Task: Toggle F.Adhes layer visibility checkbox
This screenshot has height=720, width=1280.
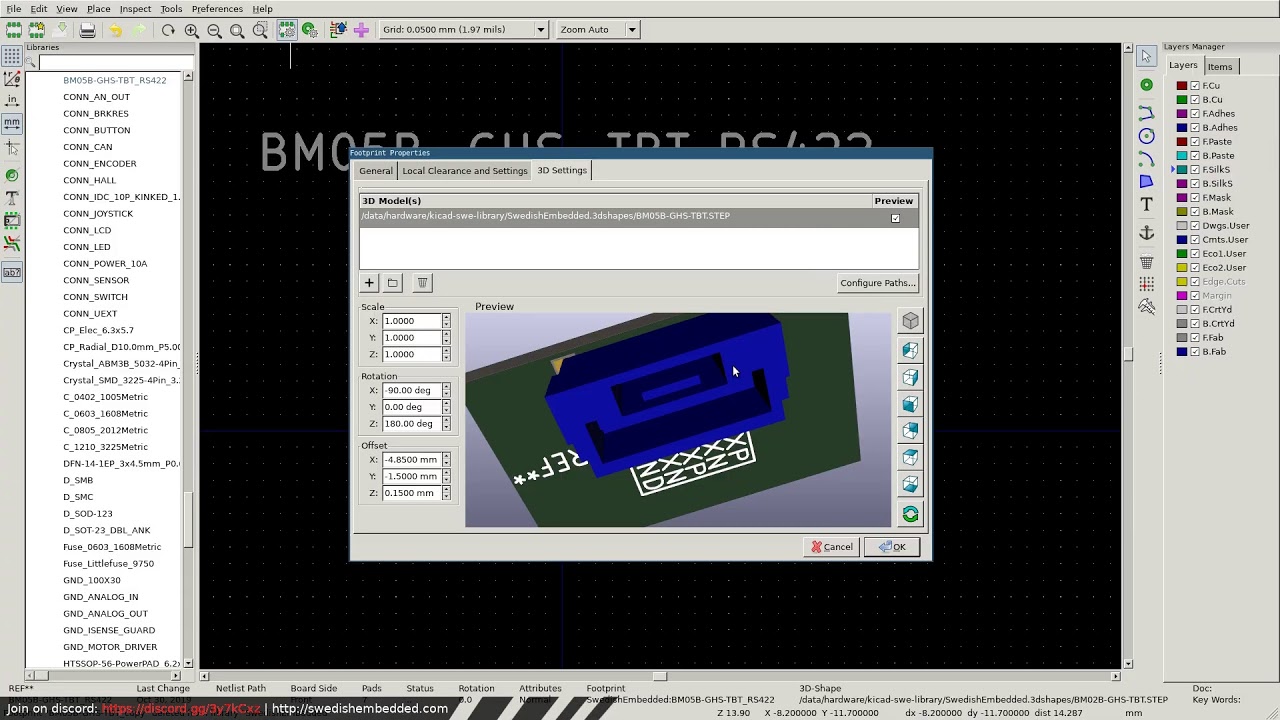Action: click(x=1195, y=114)
